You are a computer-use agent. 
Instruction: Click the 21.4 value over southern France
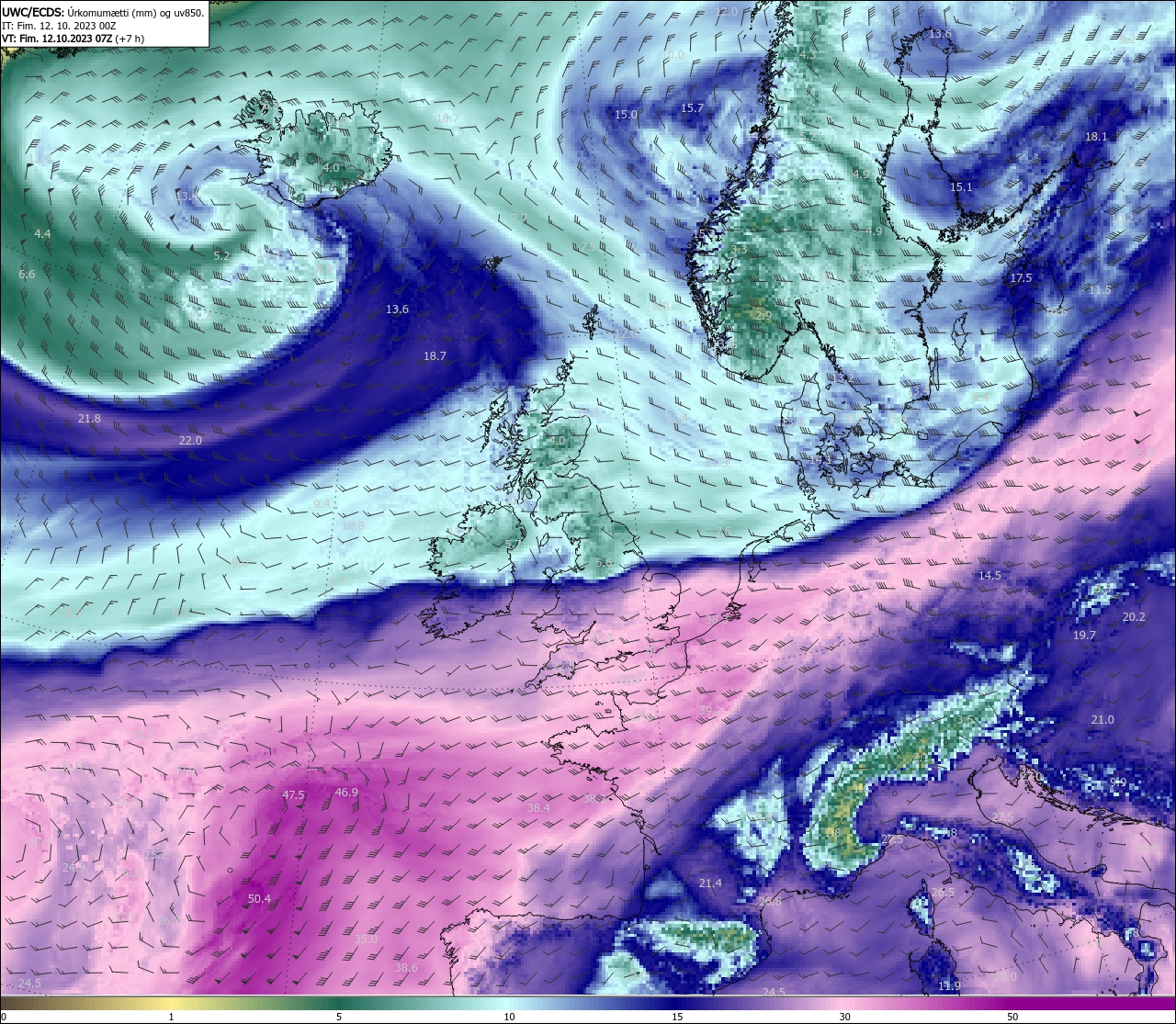pyautogui.click(x=710, y=883)
